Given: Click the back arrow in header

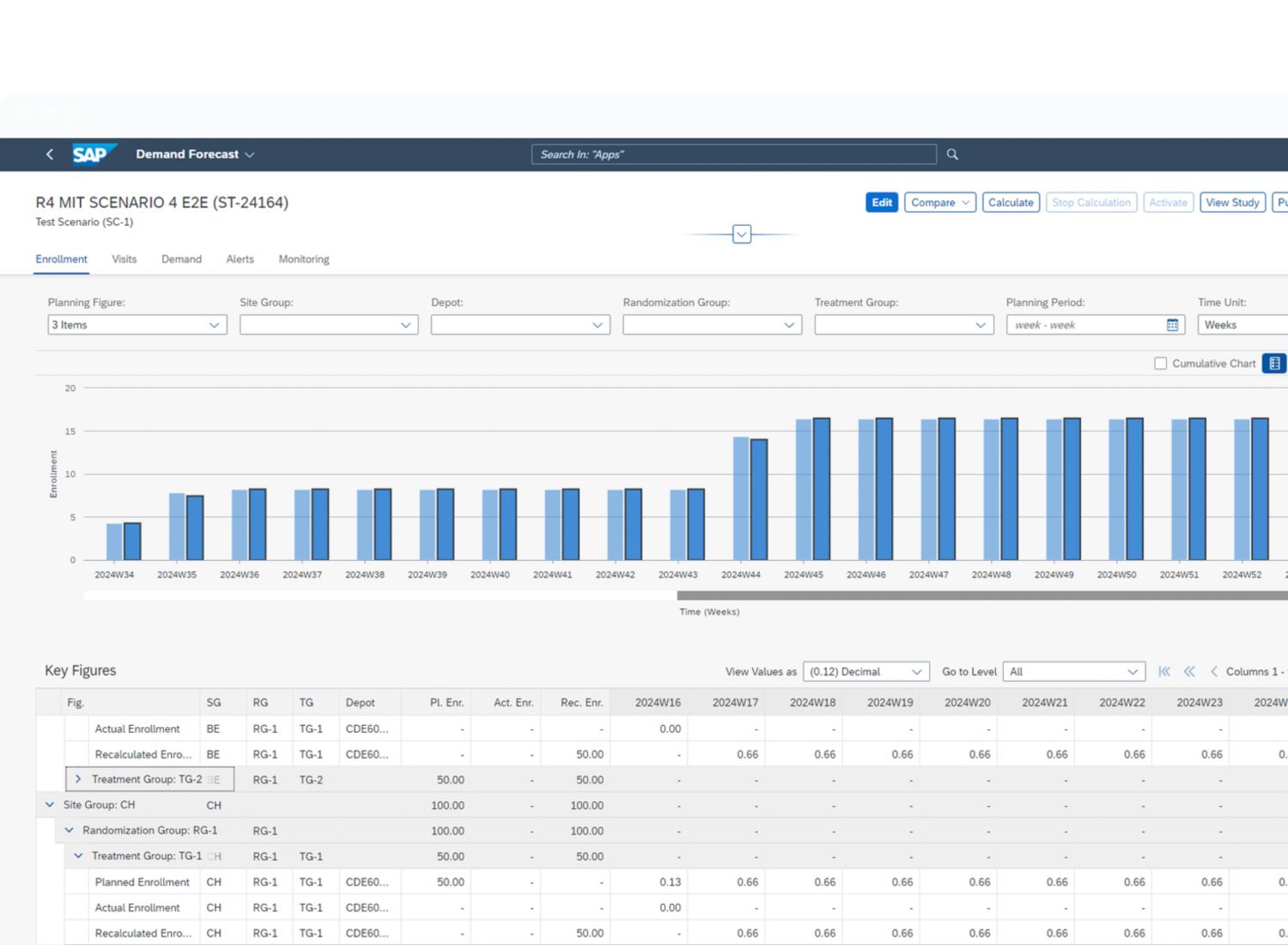Looking at the screenshot, I should coord(50,155).
